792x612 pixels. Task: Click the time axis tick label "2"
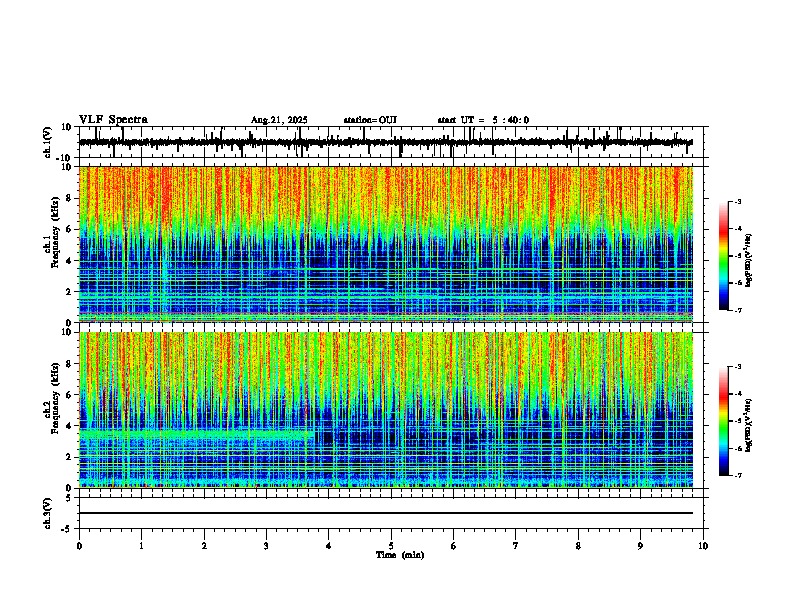pyautogui.click(x=204, y=546)
